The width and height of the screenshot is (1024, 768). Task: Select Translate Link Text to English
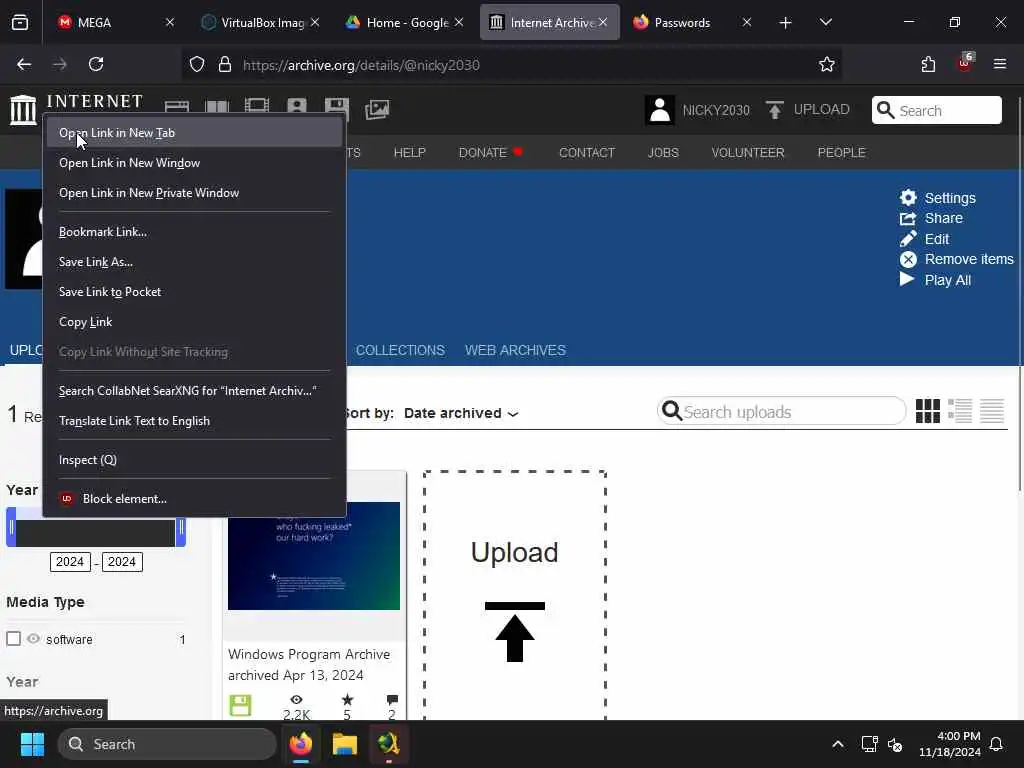tap(194, 421)
